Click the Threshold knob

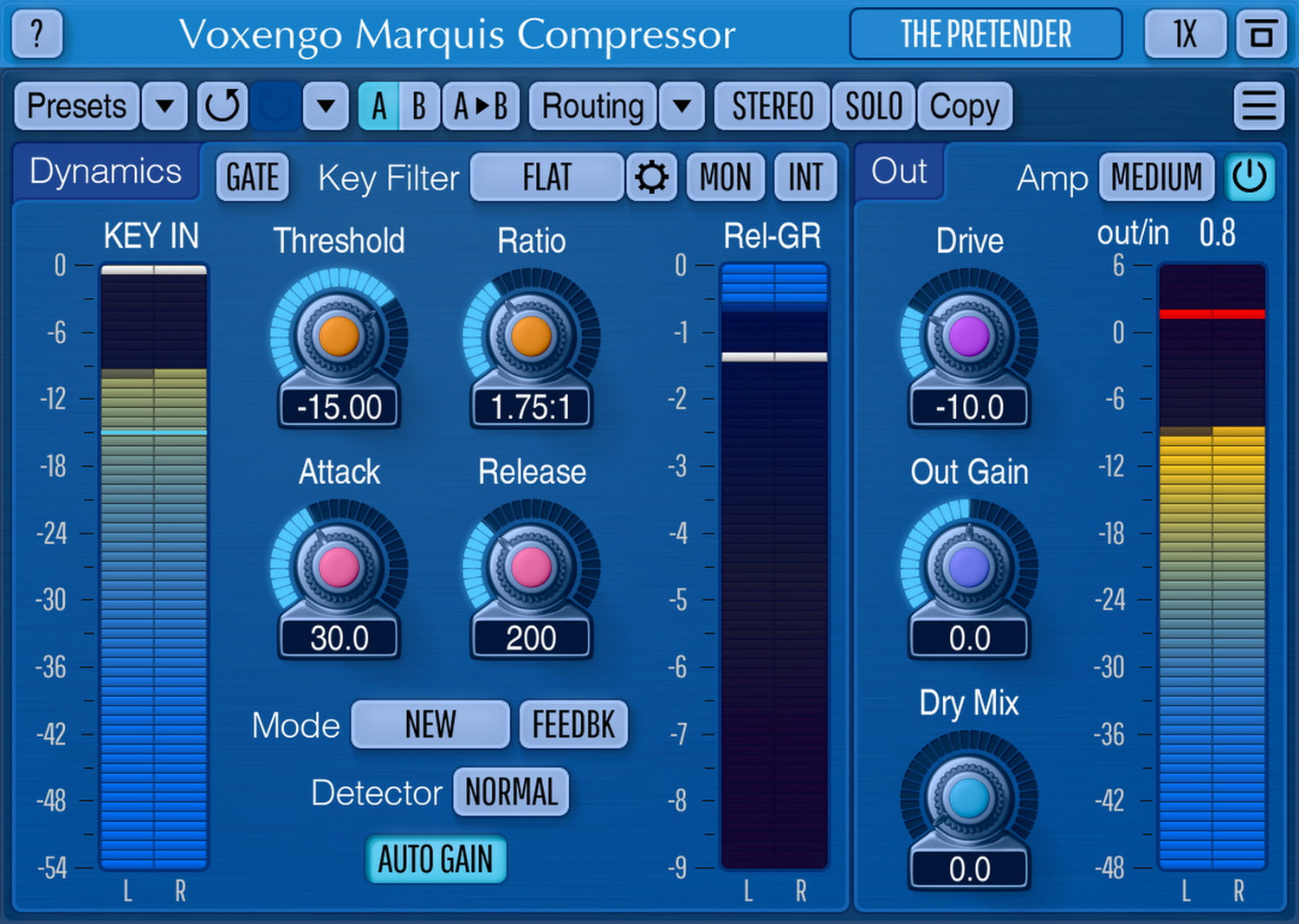pyautogui.click(x=339, y=336)
